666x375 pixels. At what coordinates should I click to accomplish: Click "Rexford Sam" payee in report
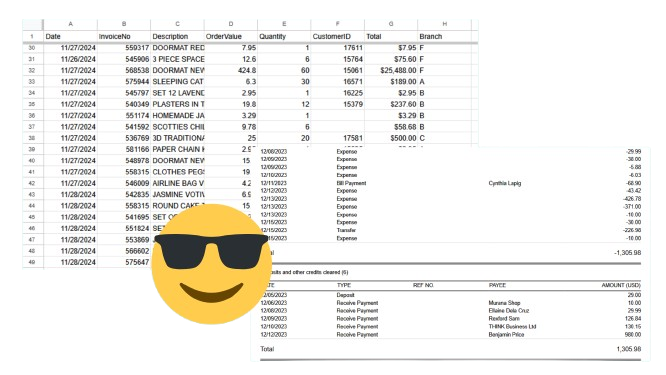point(504,319)
